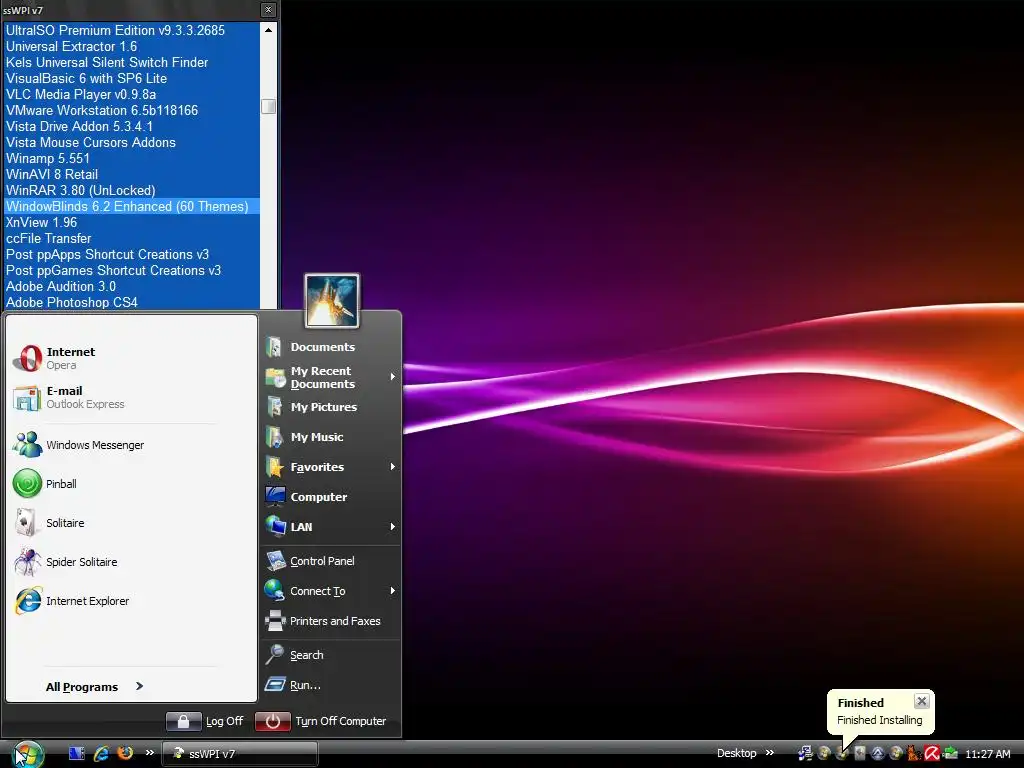The height and width of the screenshot is (768, 1024).
Task: Click the Finished Installing balloon text
Action: (879, 720)
